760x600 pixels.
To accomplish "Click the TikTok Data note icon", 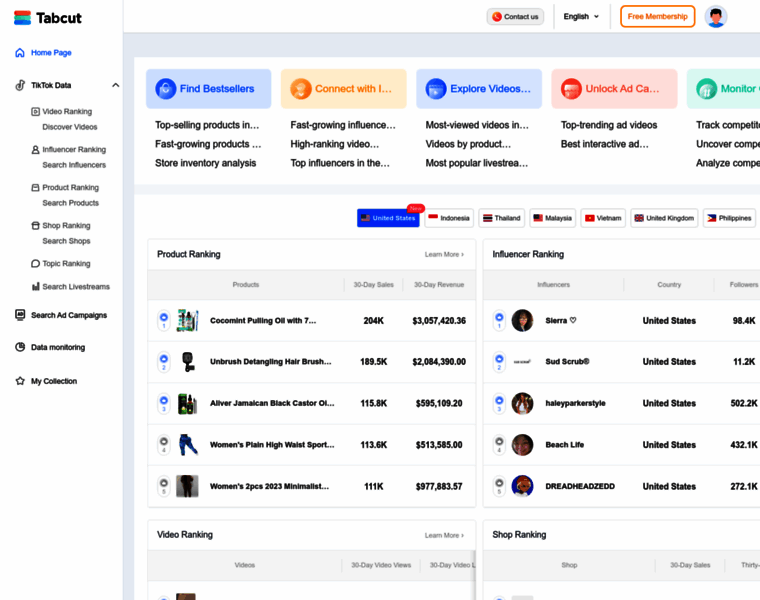I will pos(20,85).
